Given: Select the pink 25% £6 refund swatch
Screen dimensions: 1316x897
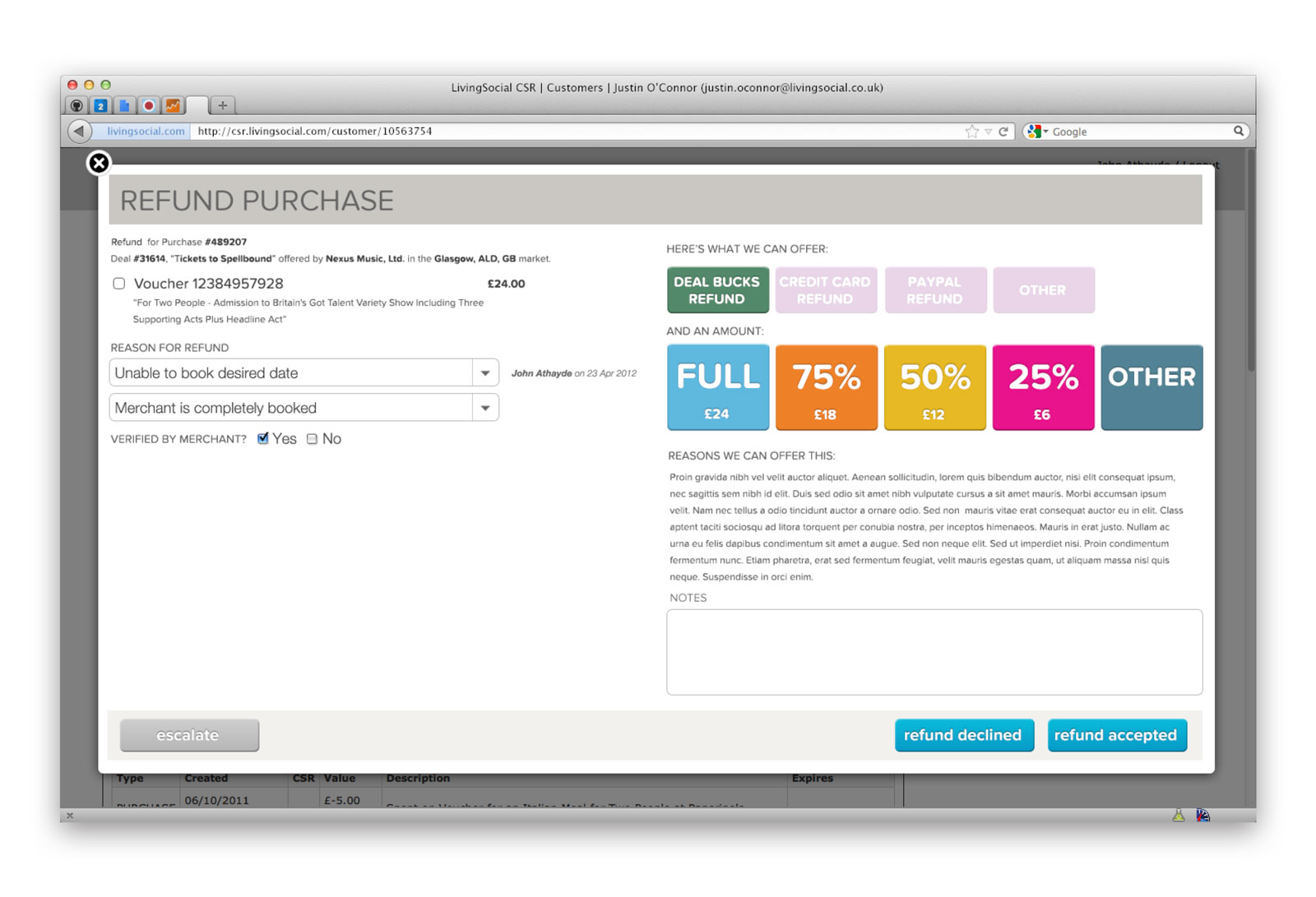Looking at the screenshot, I should (1043, 386).
